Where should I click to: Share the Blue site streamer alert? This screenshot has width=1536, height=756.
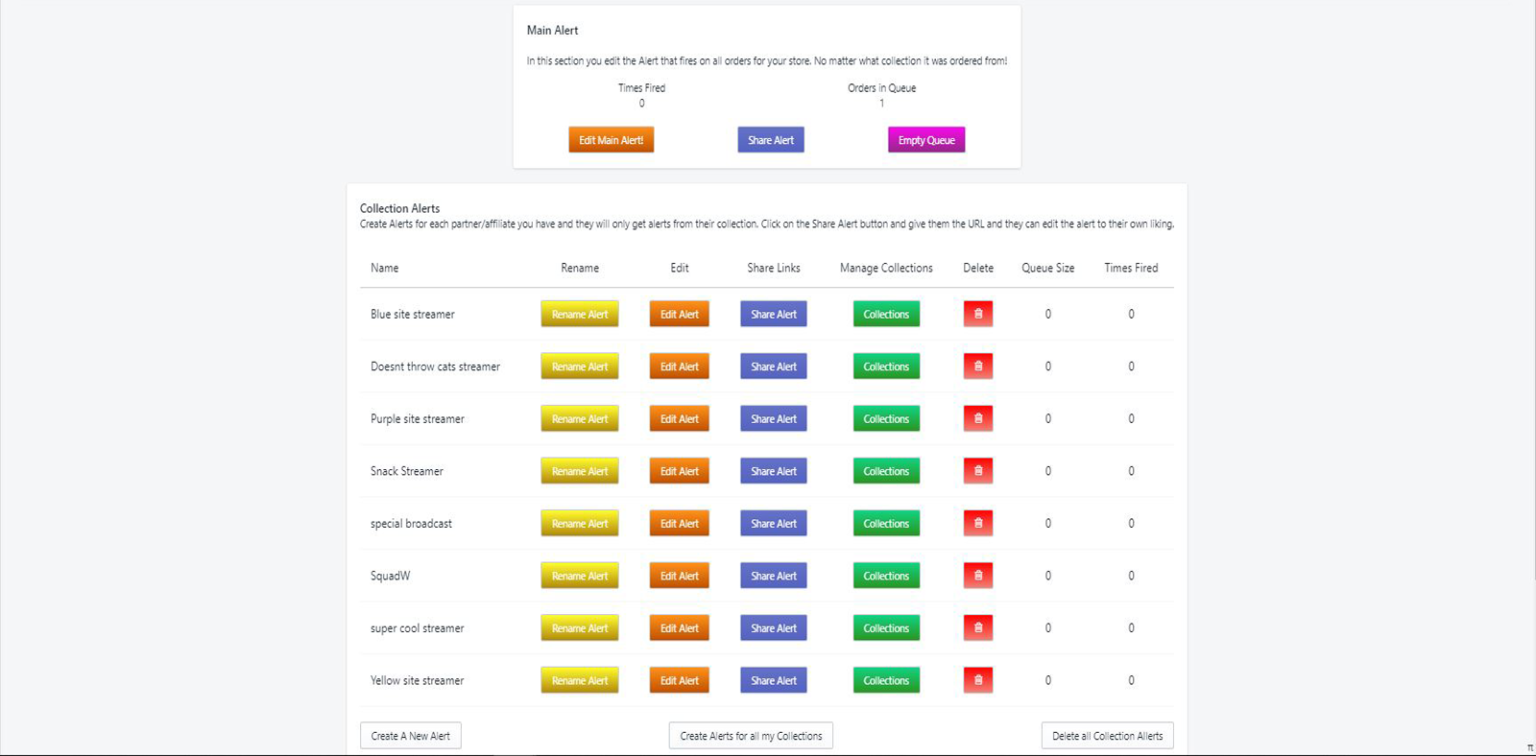tap(773, 314)
